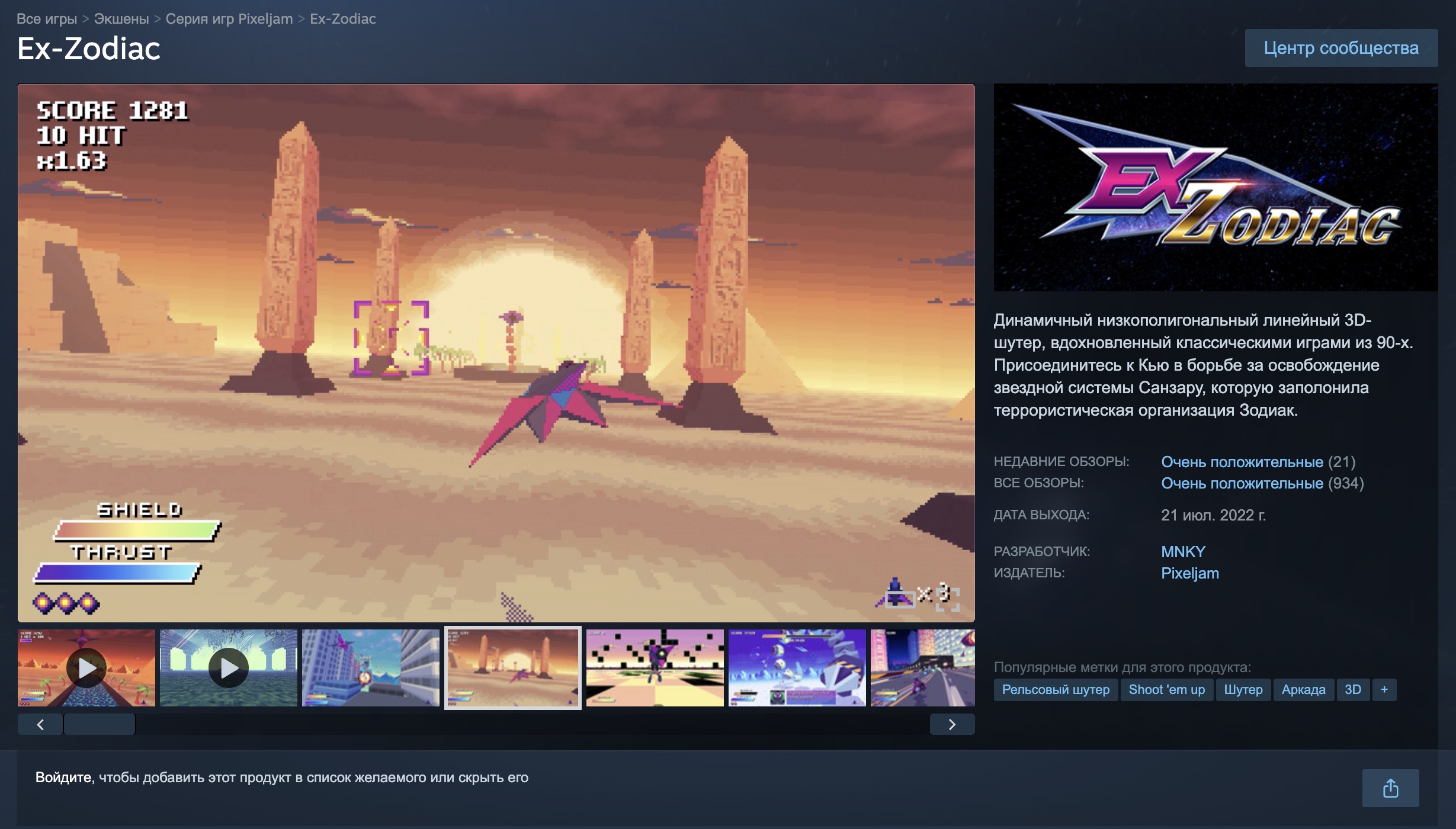The width and height of the screenshot is (1456, 829).
Task: Add a tag with the plus button
Action: tap(1384, 690)
